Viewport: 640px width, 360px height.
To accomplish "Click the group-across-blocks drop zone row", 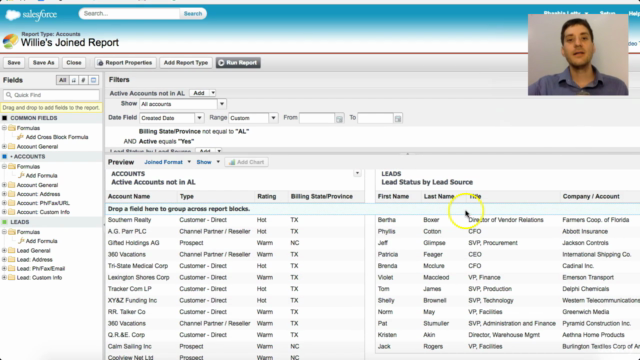I will tap(373, 209).
